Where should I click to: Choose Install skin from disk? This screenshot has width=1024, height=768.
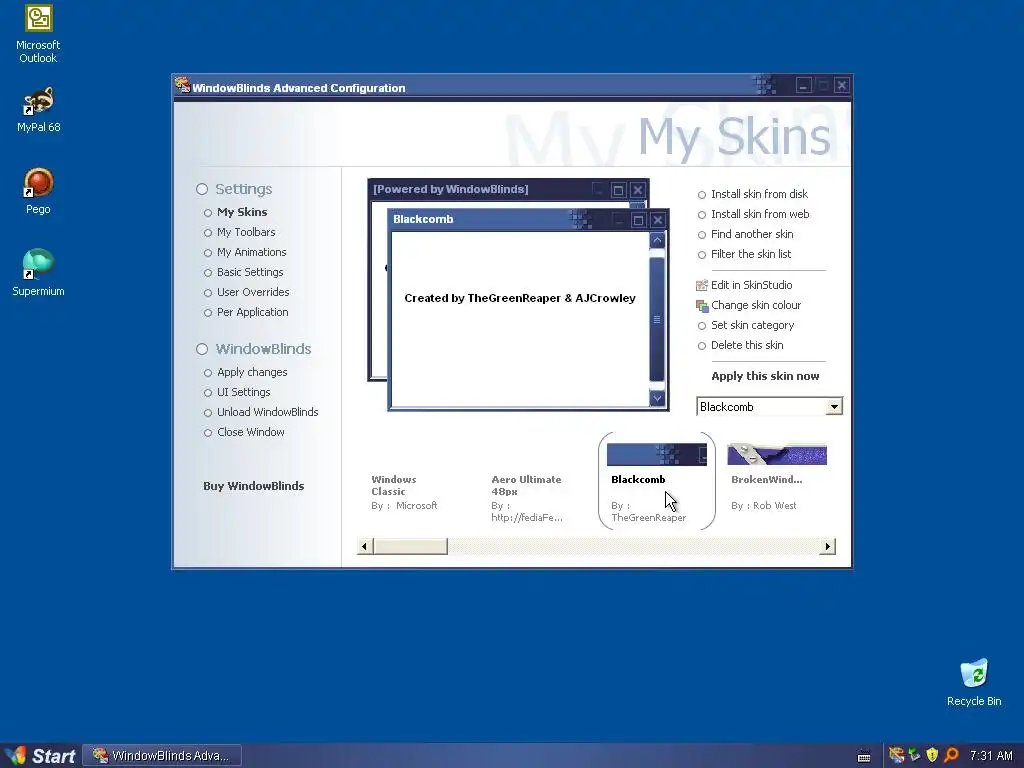759,195
